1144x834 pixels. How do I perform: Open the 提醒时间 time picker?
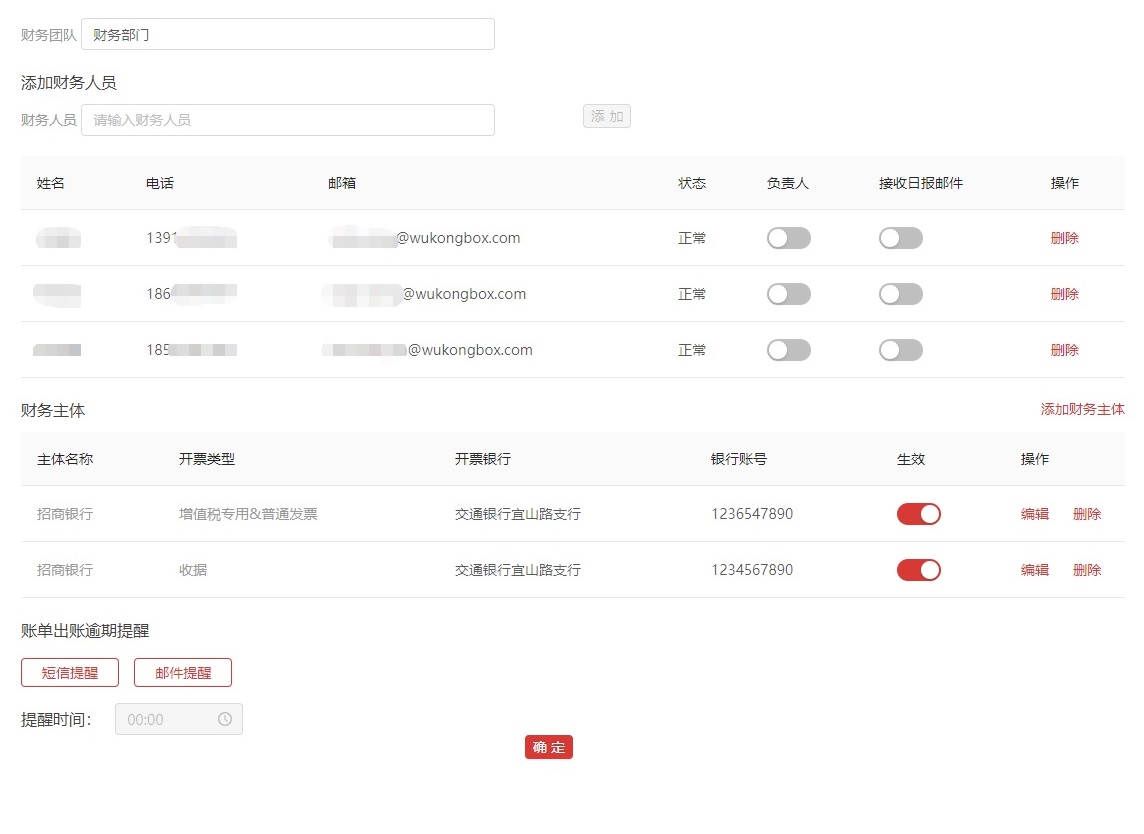(x=170, y=719)
